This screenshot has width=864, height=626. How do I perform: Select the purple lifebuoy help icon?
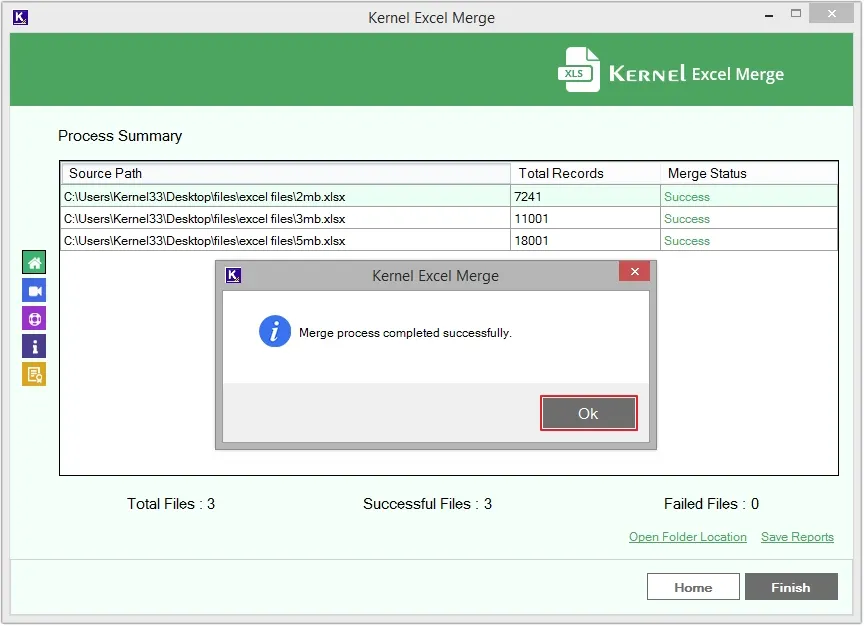34,319
